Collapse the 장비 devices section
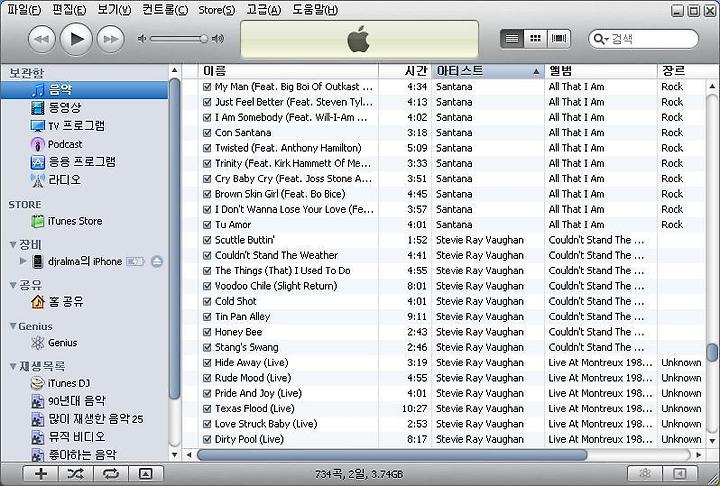Viewport: 720px width, 486px height. click(x=13, y=245)
